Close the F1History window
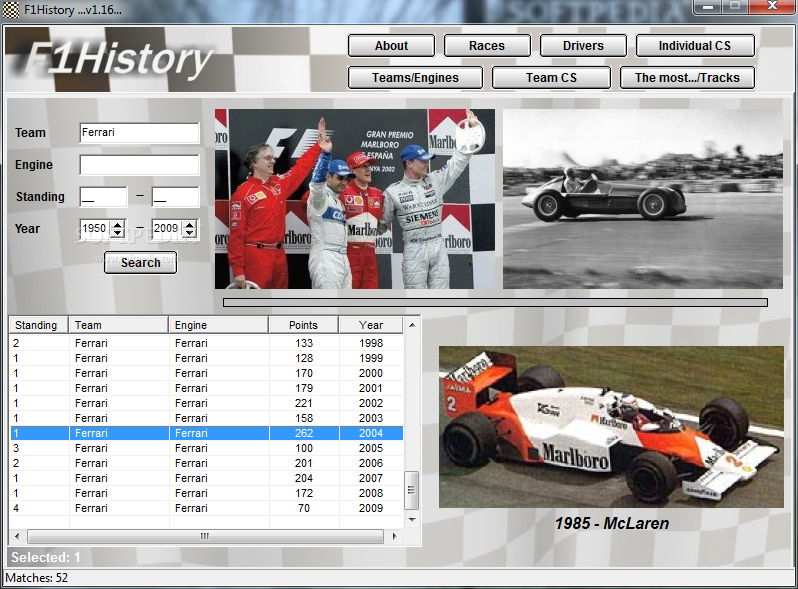 [x=773, y=6]
